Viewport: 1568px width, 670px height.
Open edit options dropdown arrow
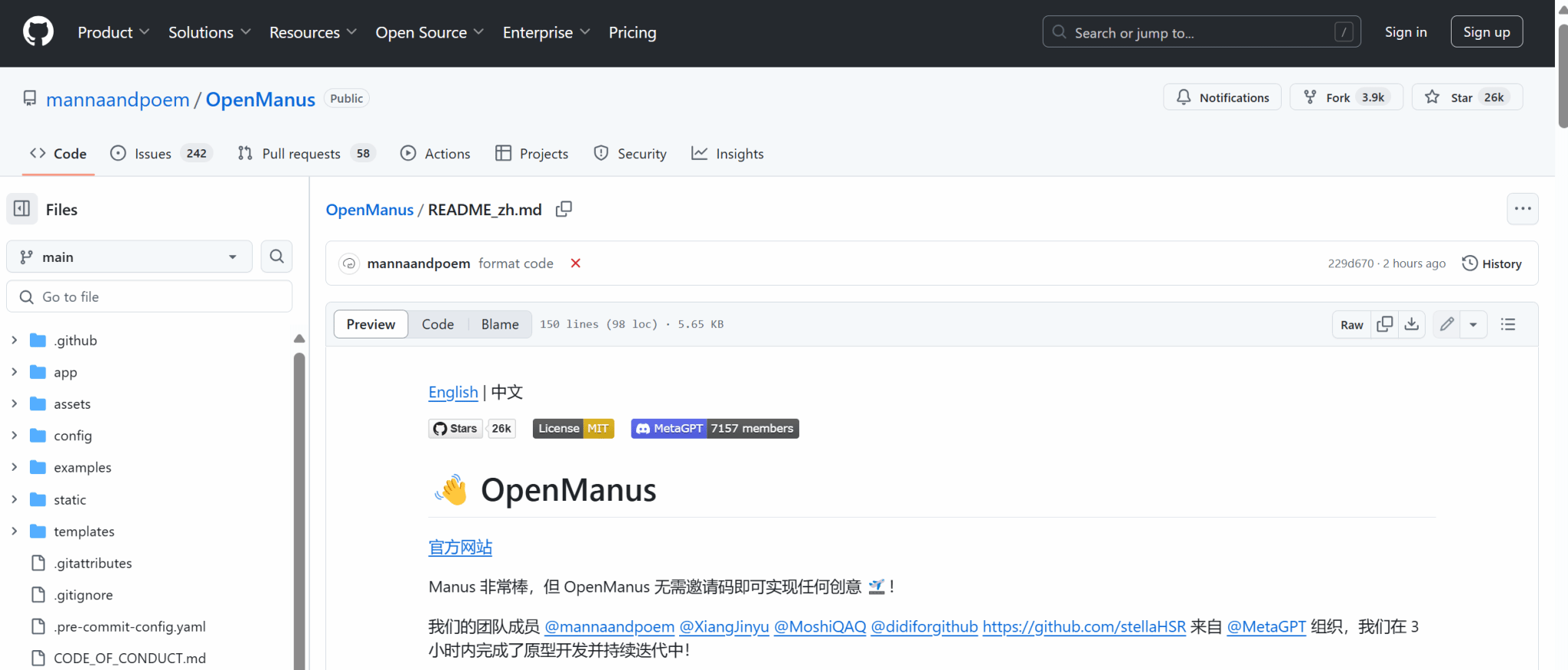(1473, 325)
